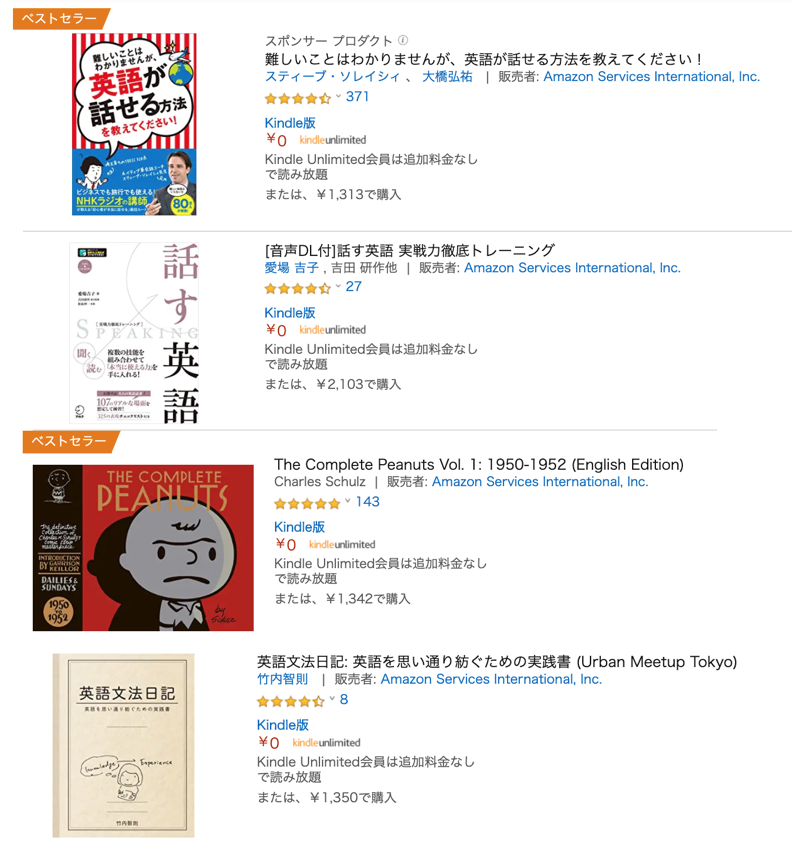
Task: Click star rating of 英語文法日記
Action: click(x=290, y=701)
